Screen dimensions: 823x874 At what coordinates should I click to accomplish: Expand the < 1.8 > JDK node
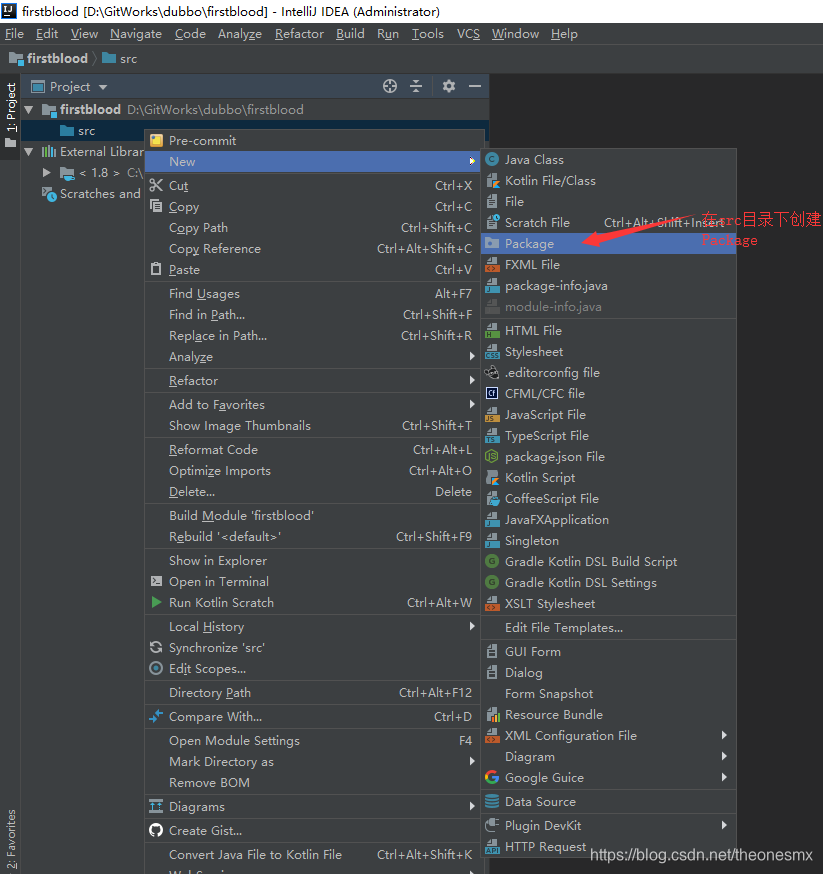[47, 173]
